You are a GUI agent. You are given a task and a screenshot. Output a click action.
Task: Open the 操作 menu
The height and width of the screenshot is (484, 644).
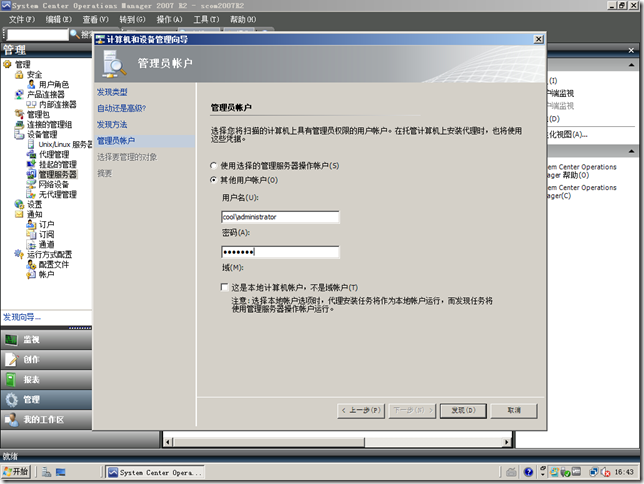(169, 19)
